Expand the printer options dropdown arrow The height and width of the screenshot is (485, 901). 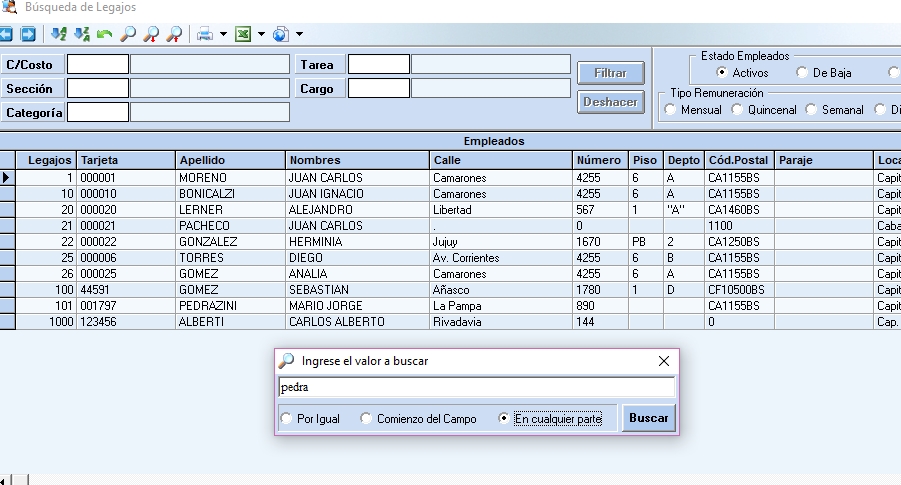tap(224, 34)
